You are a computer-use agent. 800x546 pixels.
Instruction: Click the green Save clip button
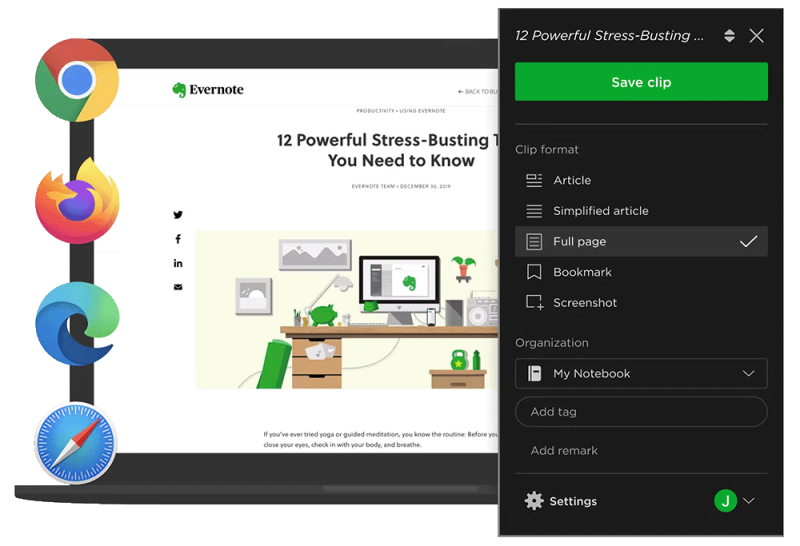click(641, 82)
